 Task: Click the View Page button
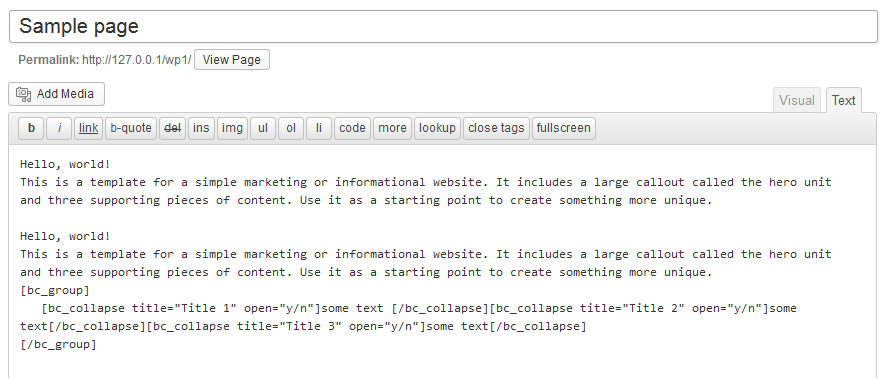coord(232,60)
